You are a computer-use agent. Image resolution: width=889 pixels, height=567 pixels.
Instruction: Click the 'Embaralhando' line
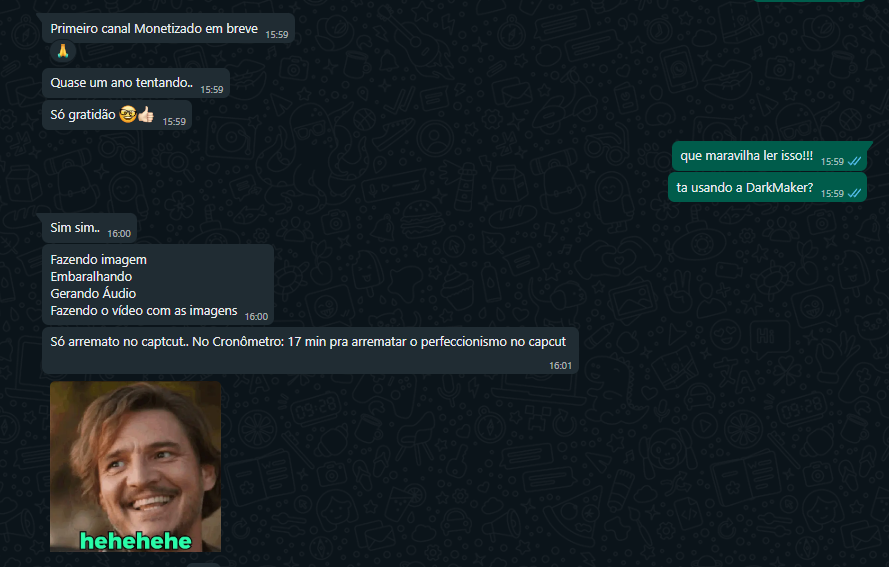coord(91,277)
